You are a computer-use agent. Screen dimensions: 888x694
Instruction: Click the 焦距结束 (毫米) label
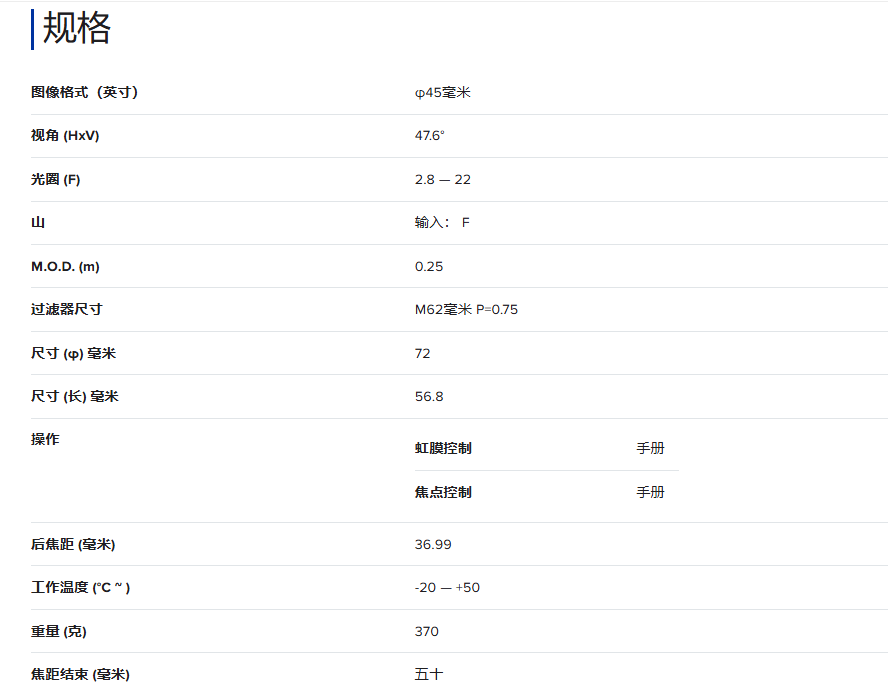tap(80, 675)
